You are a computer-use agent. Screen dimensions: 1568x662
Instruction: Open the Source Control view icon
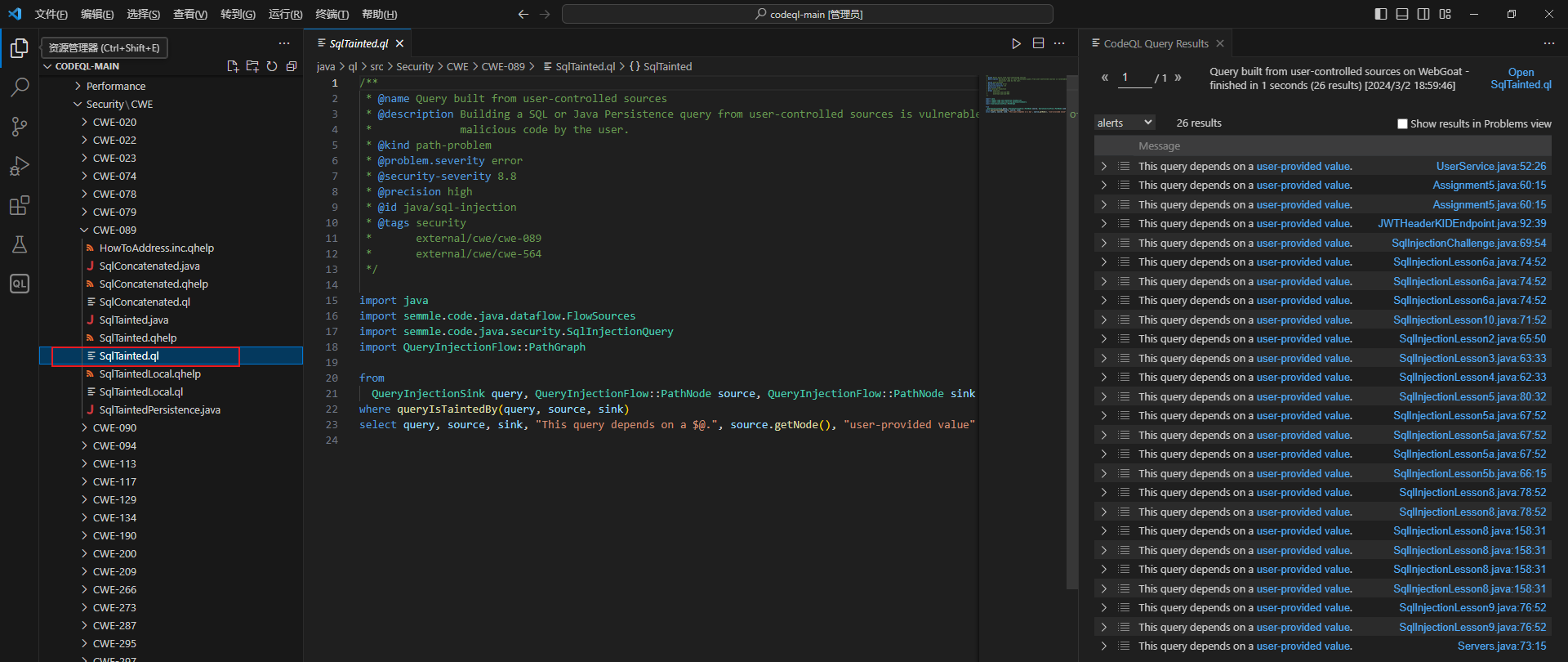coord(20,126)
